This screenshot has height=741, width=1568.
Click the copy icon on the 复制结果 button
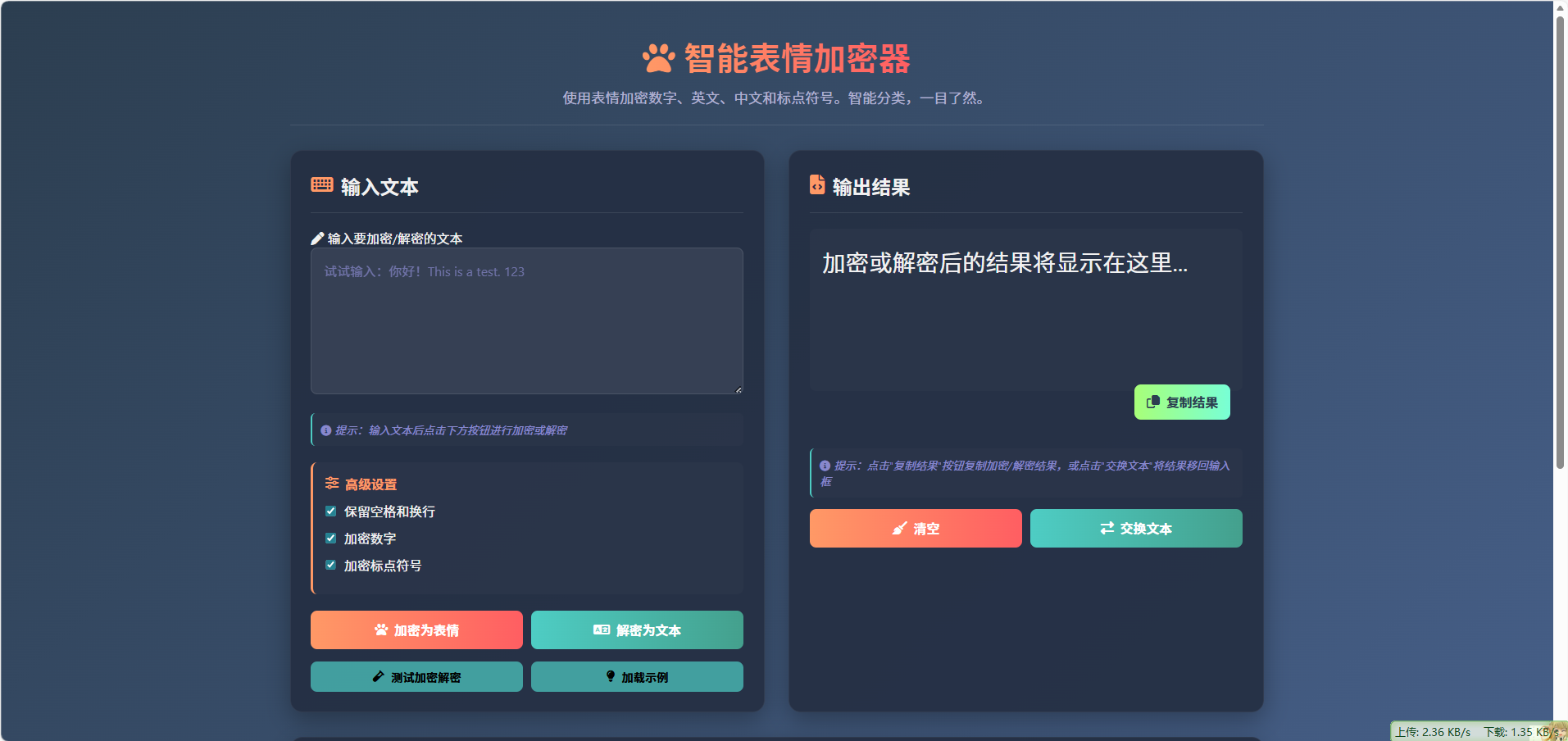click(1152, 402)
